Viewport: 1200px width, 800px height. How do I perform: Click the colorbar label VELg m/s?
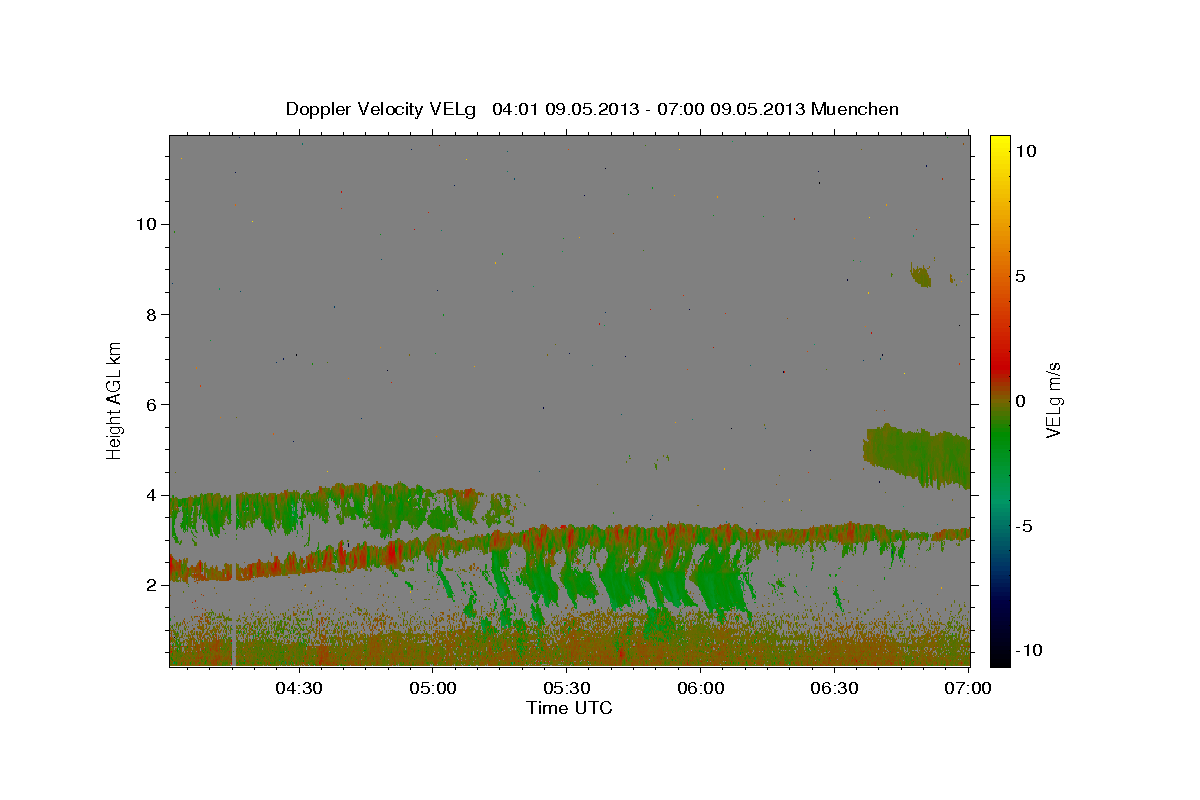1053,401
